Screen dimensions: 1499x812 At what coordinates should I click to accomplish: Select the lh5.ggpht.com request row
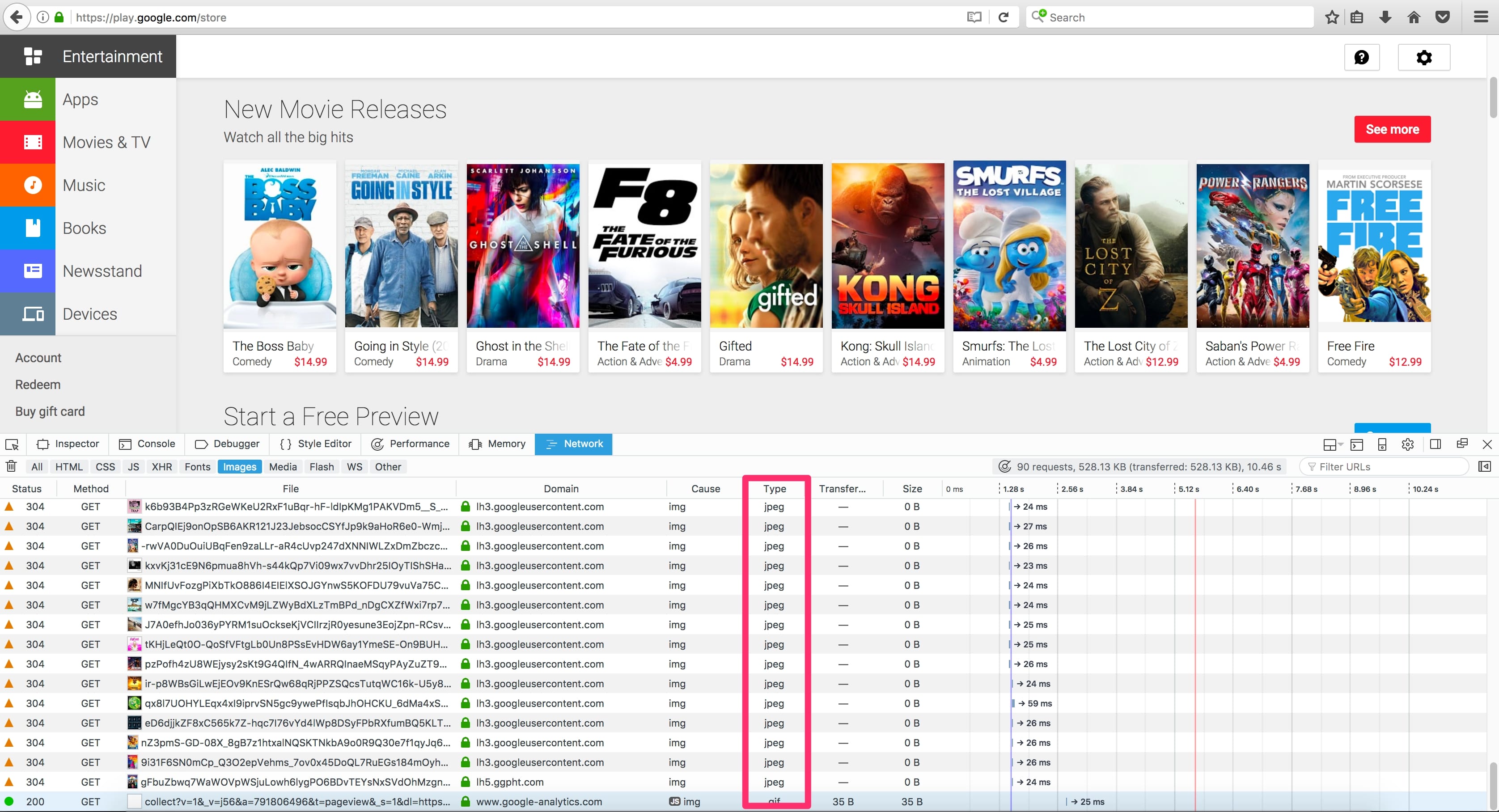(x=744, y=782)
